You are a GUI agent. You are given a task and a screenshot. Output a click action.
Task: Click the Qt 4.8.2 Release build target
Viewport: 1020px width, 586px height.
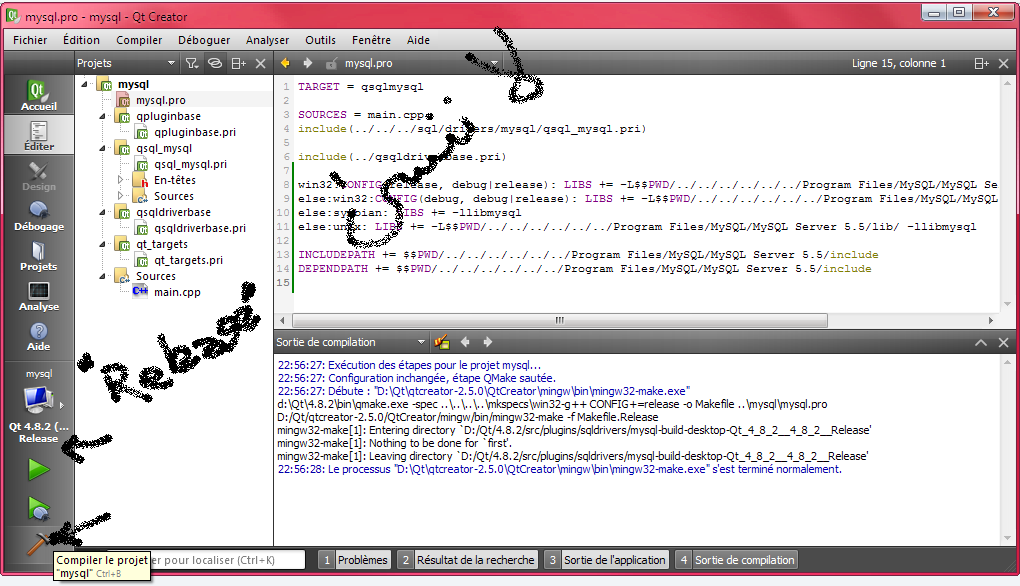pyautogui.click(x=38, y=433)
